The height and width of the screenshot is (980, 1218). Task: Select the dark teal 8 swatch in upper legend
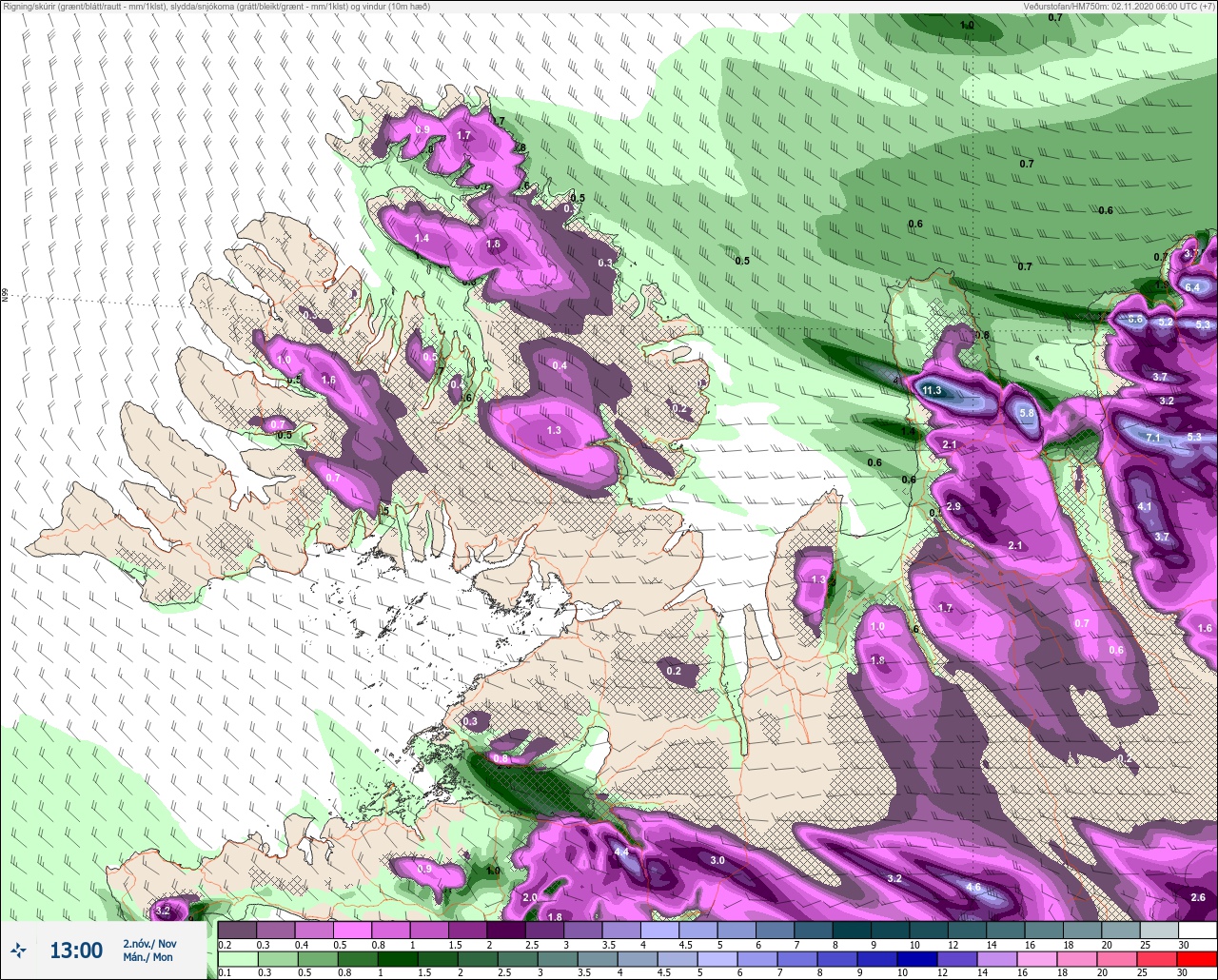(851, 930)
